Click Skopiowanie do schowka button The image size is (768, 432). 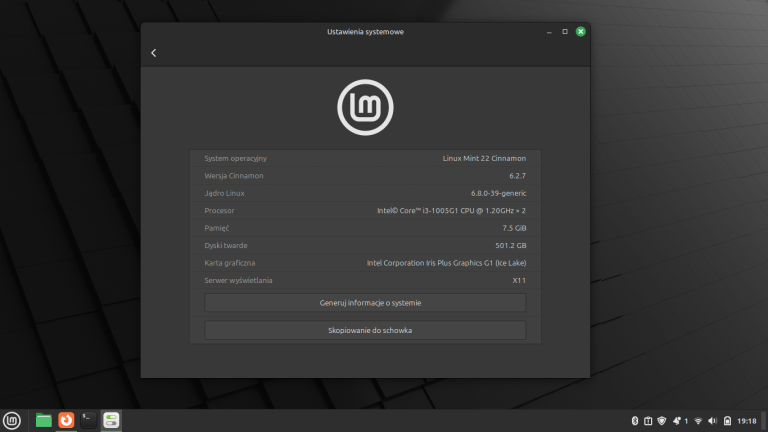(x=365, y=330)
